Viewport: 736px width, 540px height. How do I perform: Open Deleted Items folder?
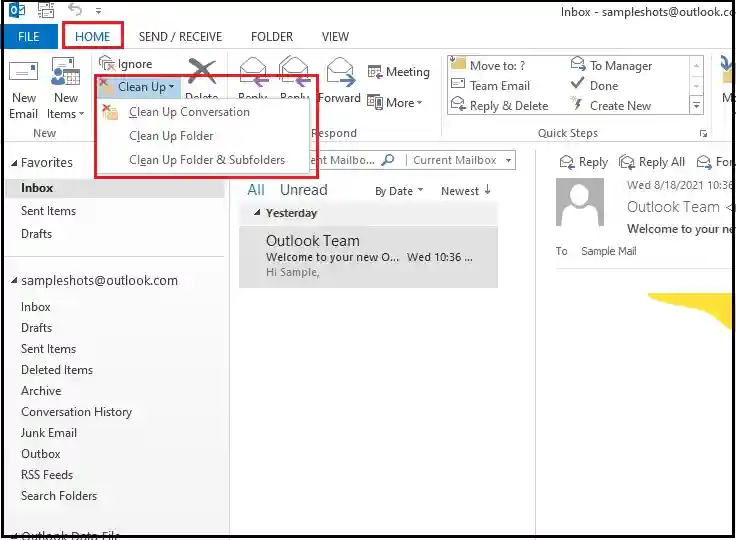(57, 370)
